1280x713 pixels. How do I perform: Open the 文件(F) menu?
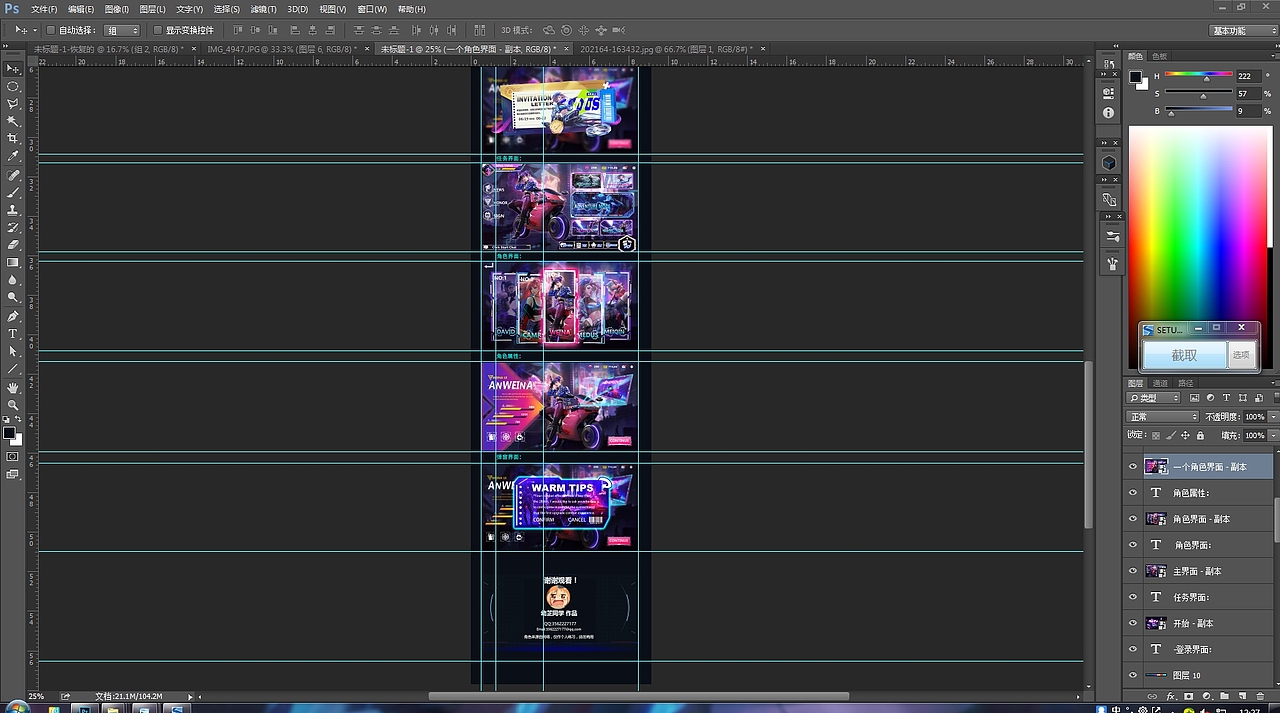tap(44, 9)
